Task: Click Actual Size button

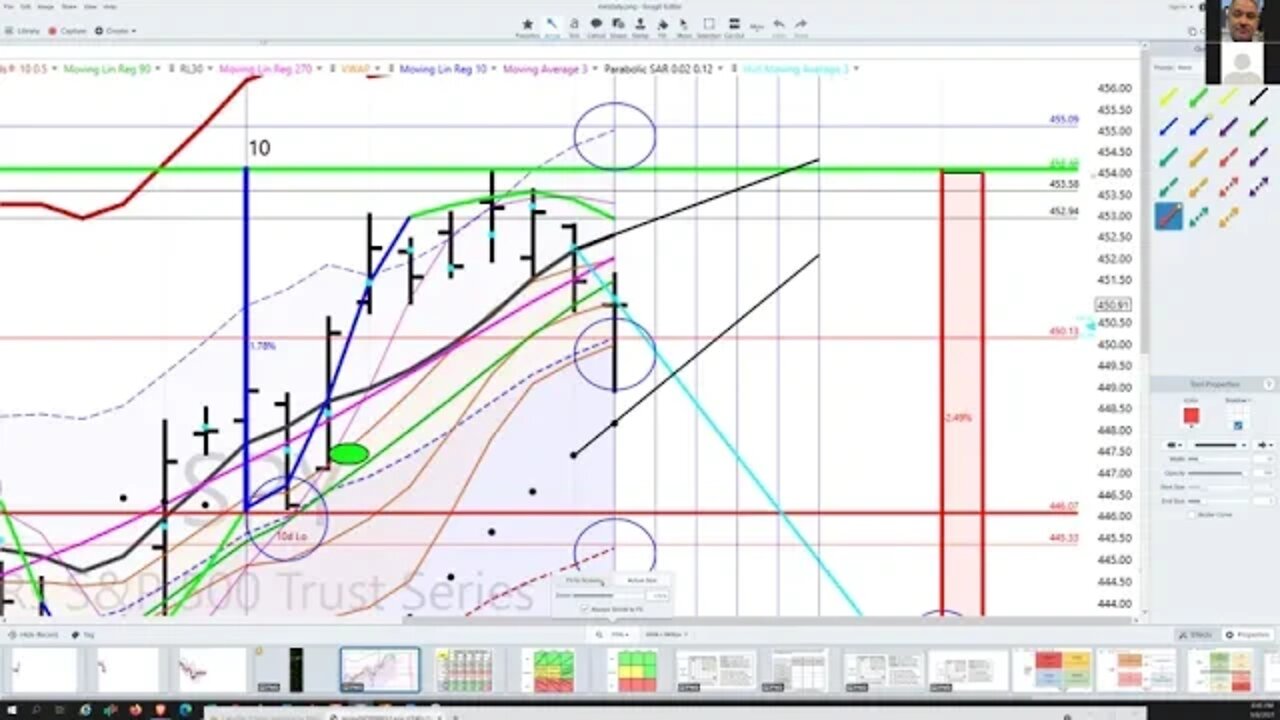Action: point(641,580)
